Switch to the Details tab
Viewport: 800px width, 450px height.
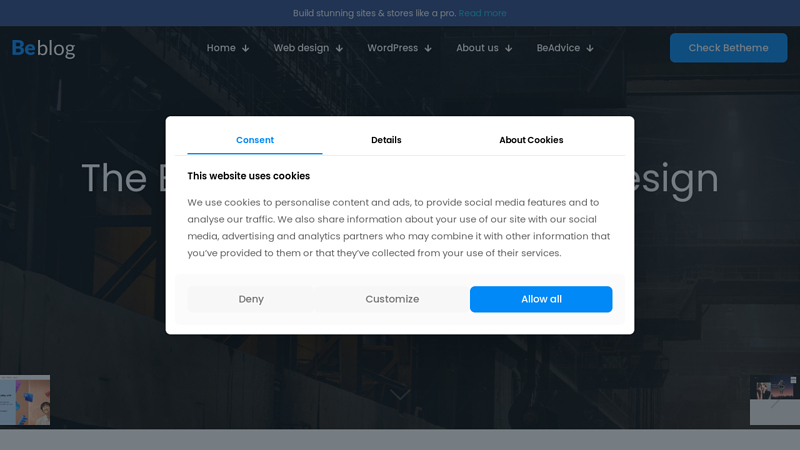[x=386, y=140]
